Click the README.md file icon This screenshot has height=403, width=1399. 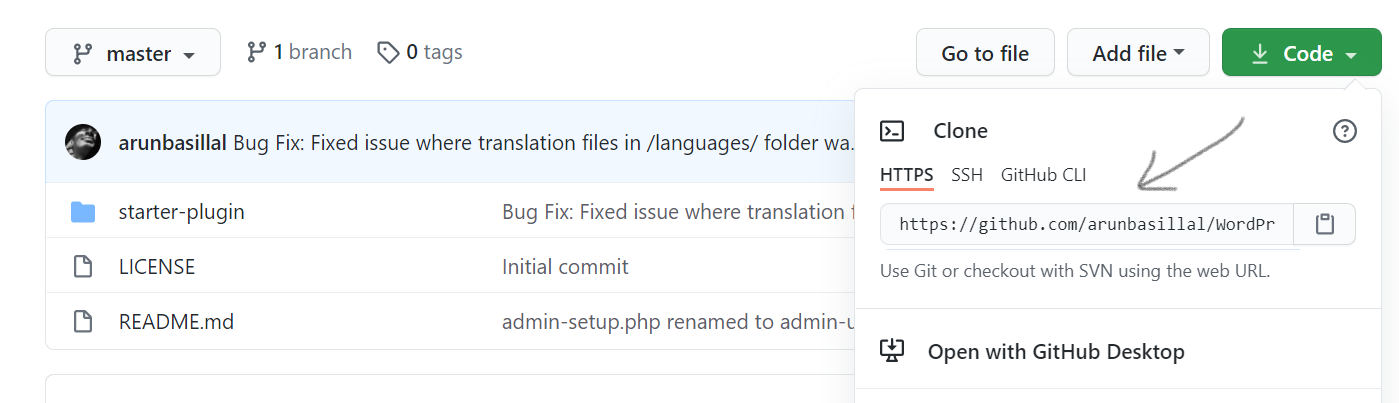pyautogui.click(x=83, y=322)
